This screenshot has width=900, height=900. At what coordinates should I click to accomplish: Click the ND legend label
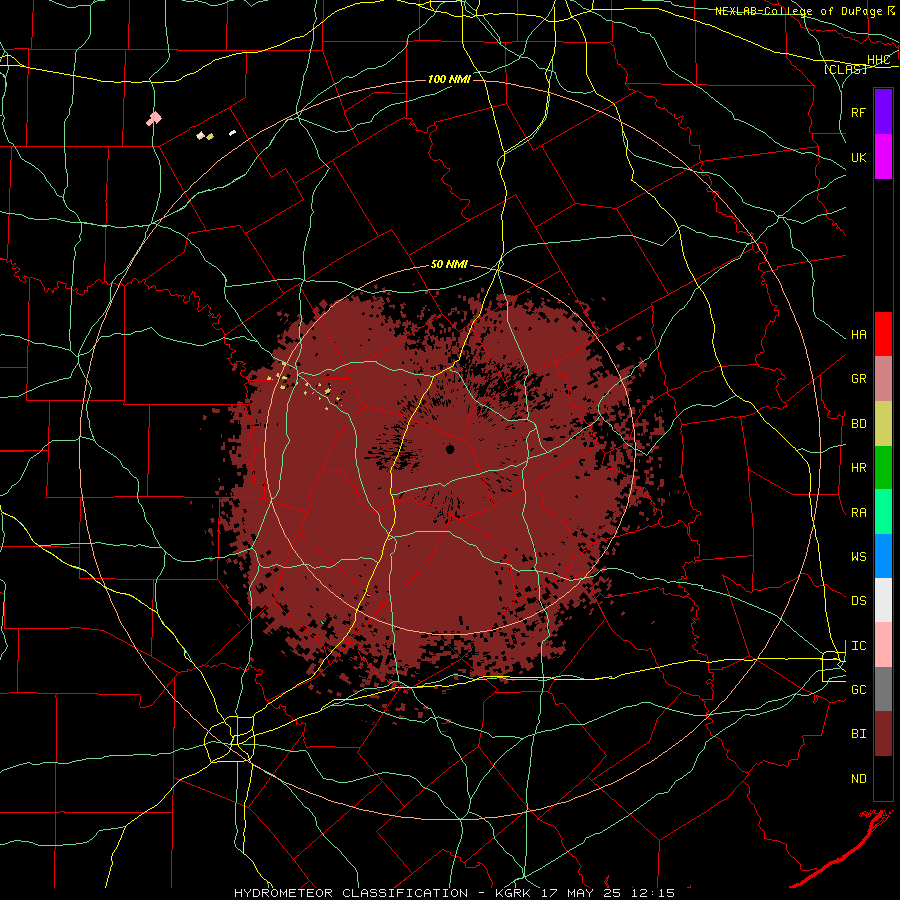858,779
